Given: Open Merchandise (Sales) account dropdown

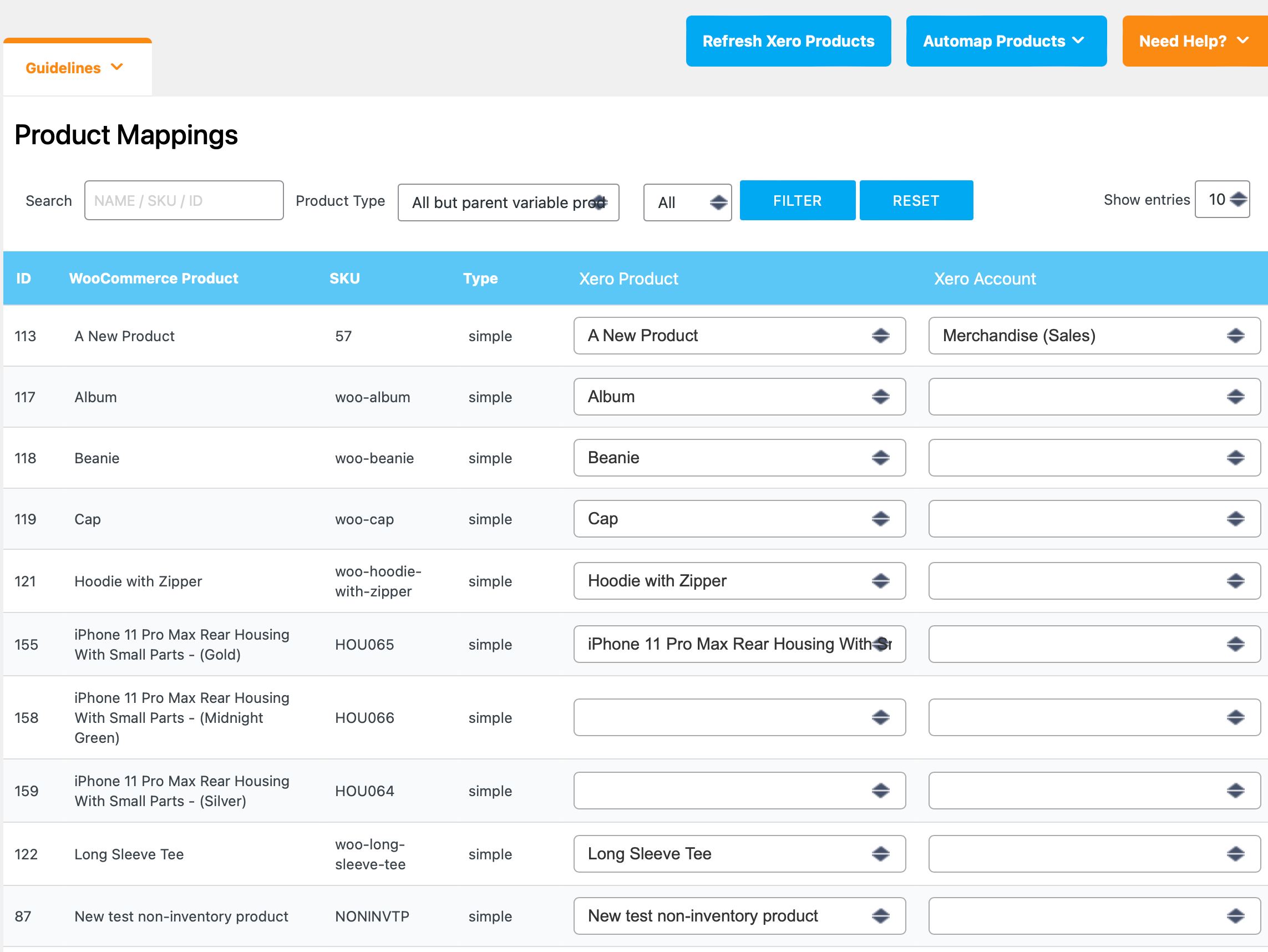Looking at the screenshot, I should point(1094,336).
